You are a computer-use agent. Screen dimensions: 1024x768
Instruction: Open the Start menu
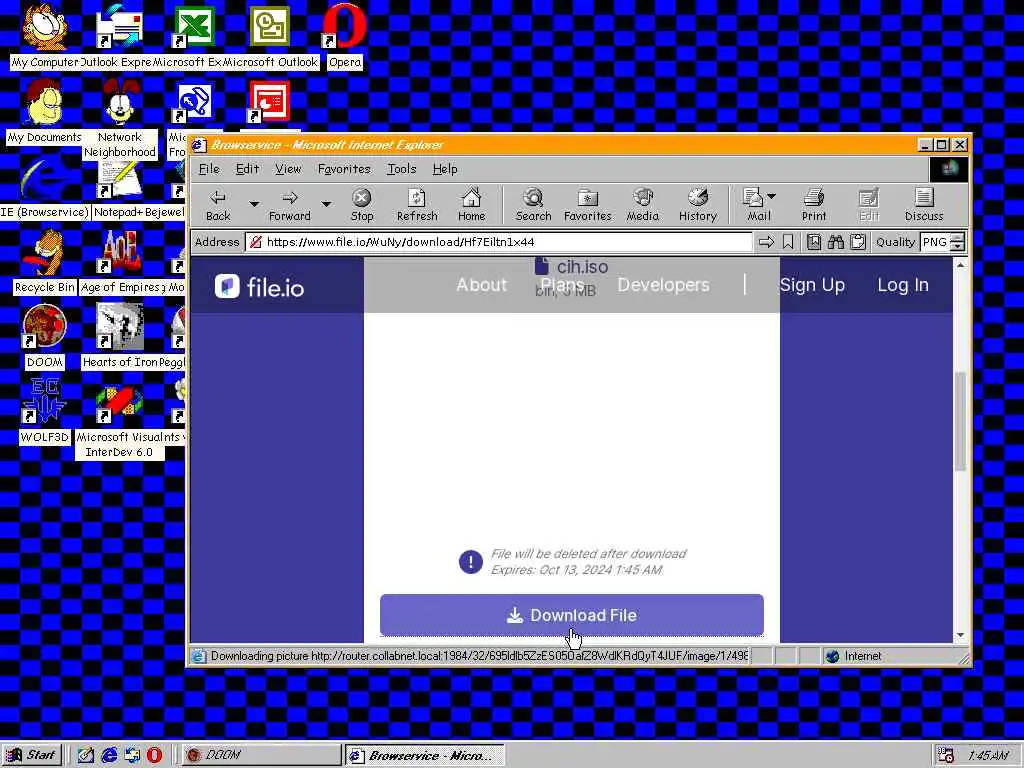pos(31,755)
